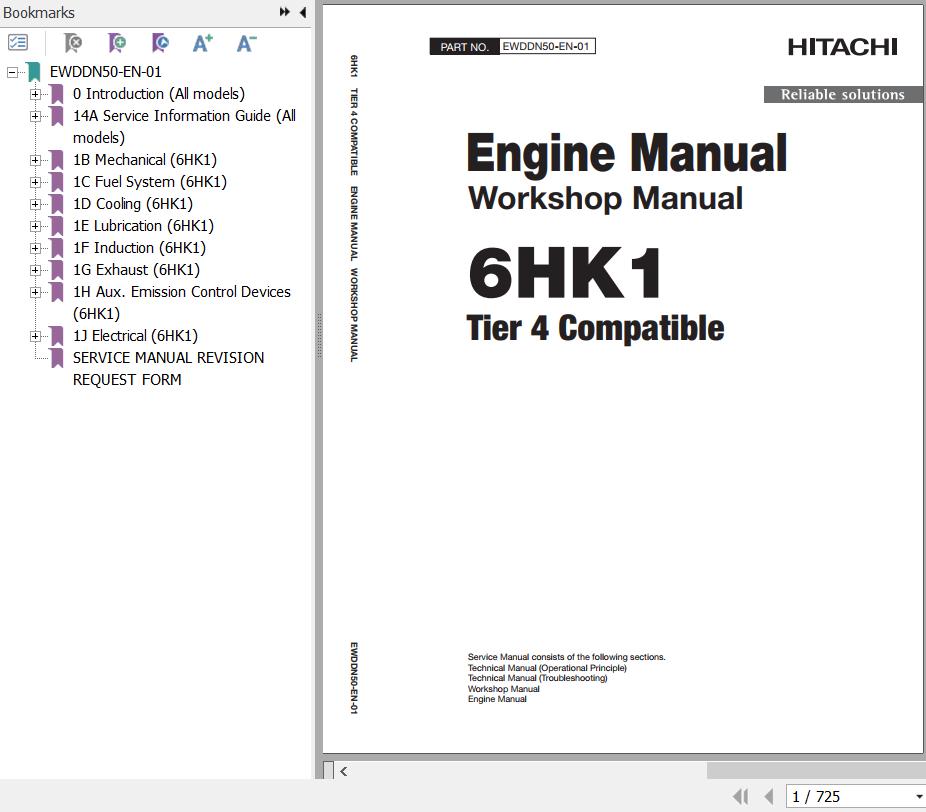Expand 1H Aux. Emission Control Devices bookmark

click(x=35, y=292)
